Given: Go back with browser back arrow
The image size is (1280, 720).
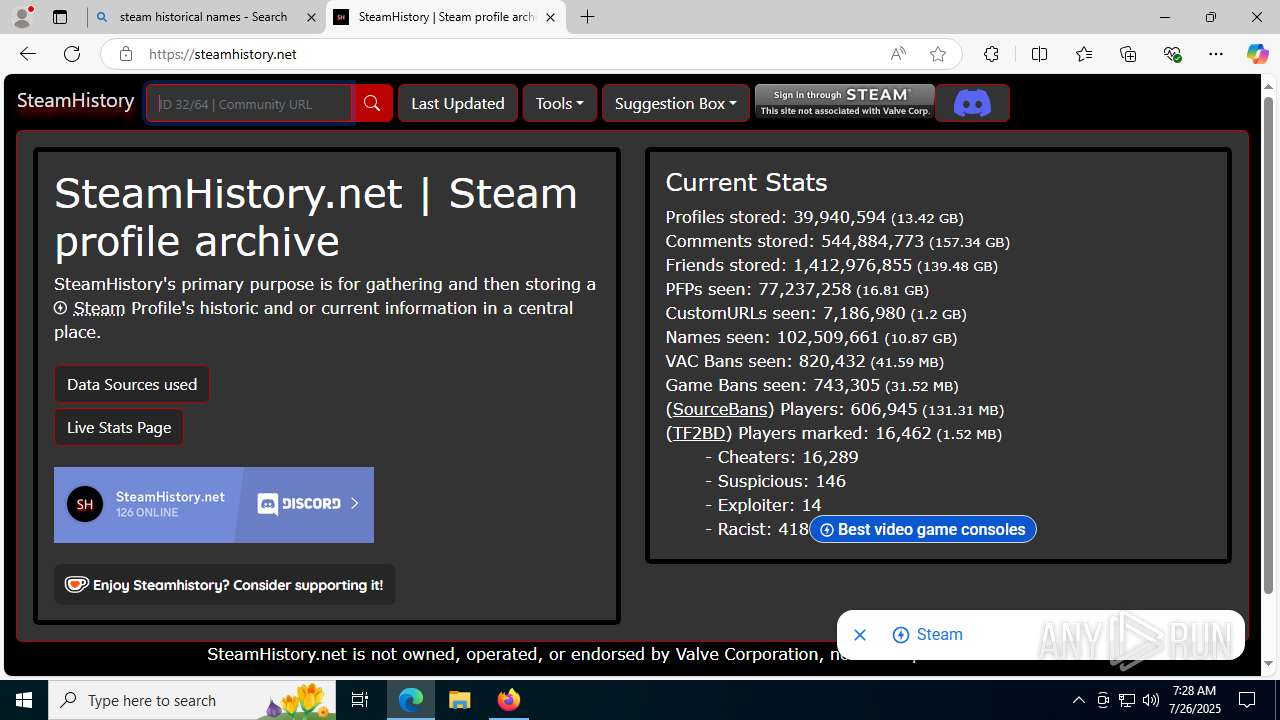Looking at the screenshot, I should [x=28, y=54].
